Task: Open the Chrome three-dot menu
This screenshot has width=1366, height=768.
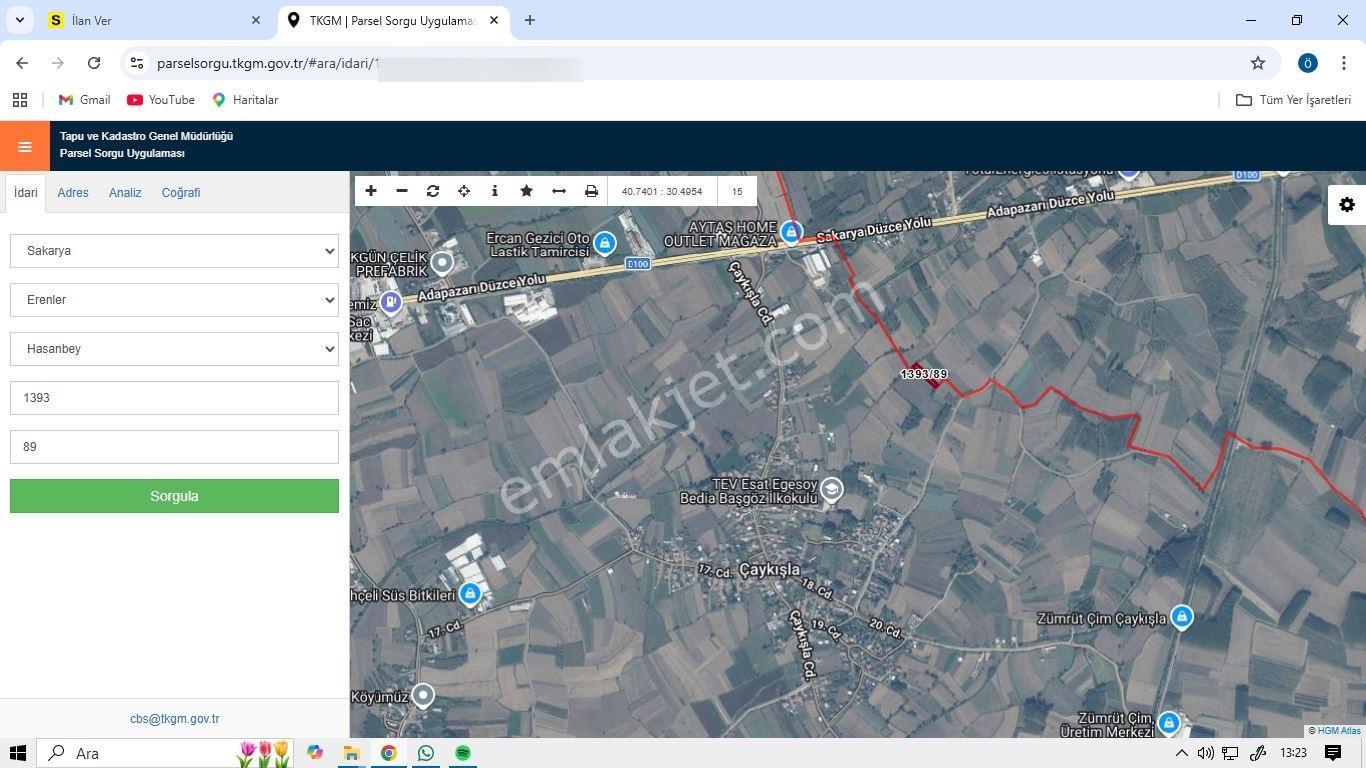Action: click(1344, 63)
